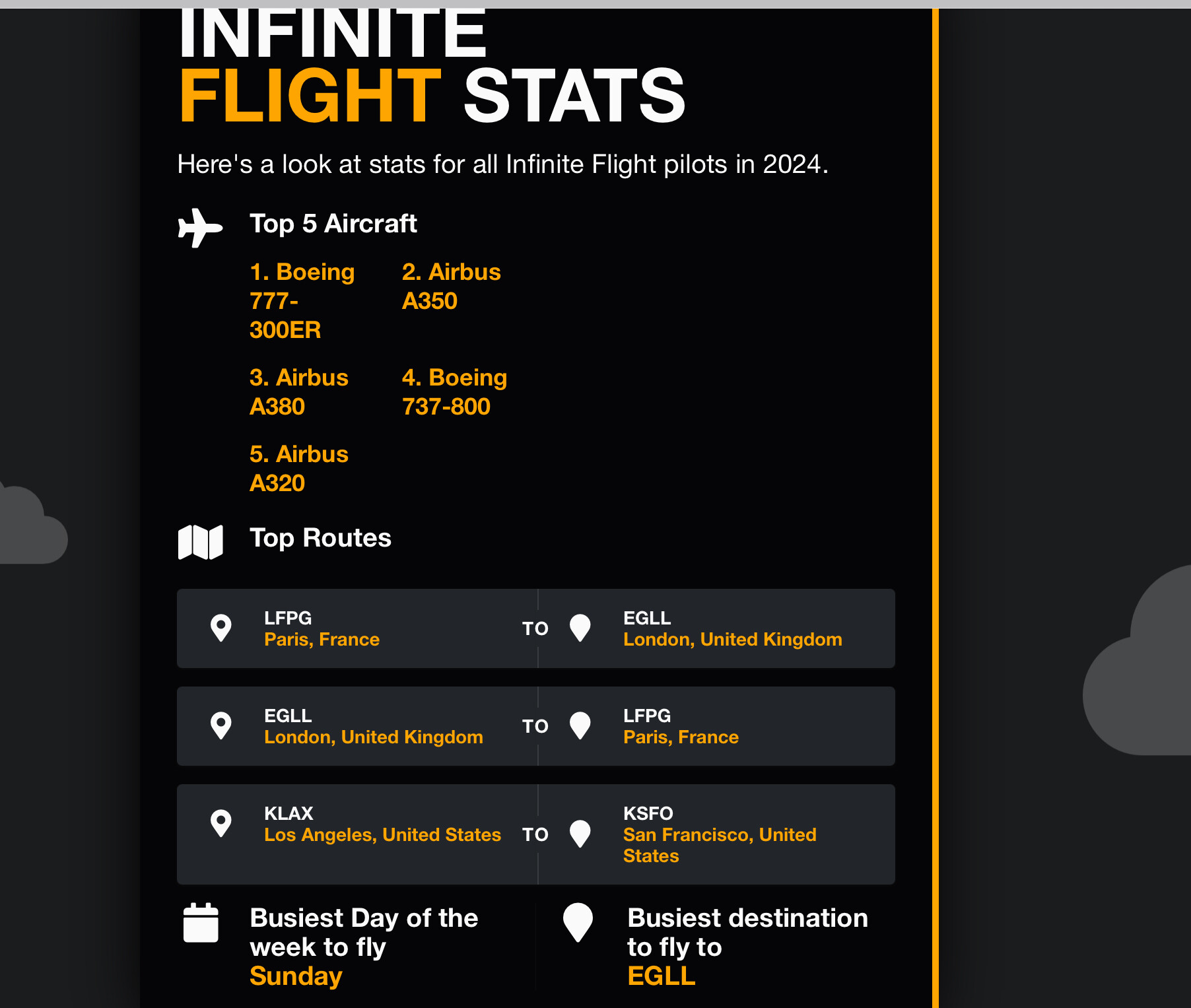Click the orange Sunday text
This screenshot has height=1008, width=1191.
[296, 976]
